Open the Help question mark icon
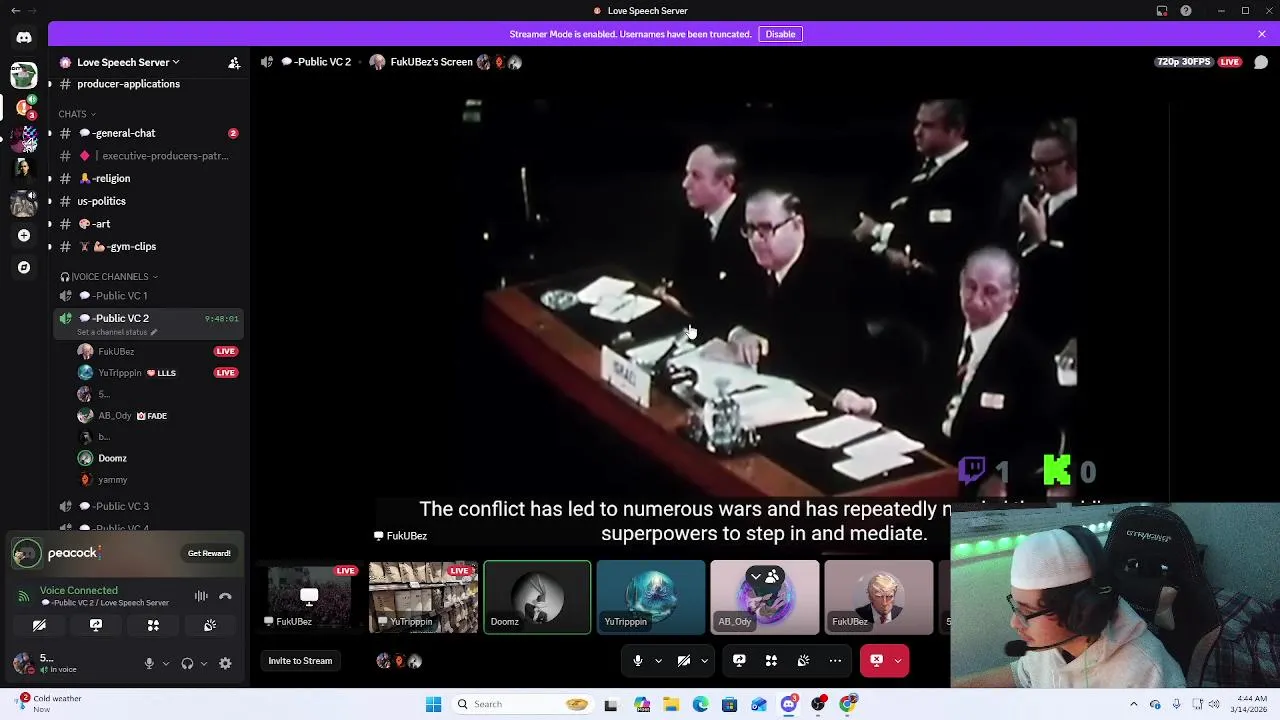The height and width of the screenshot is (720, 1280). coord(1186,11)
